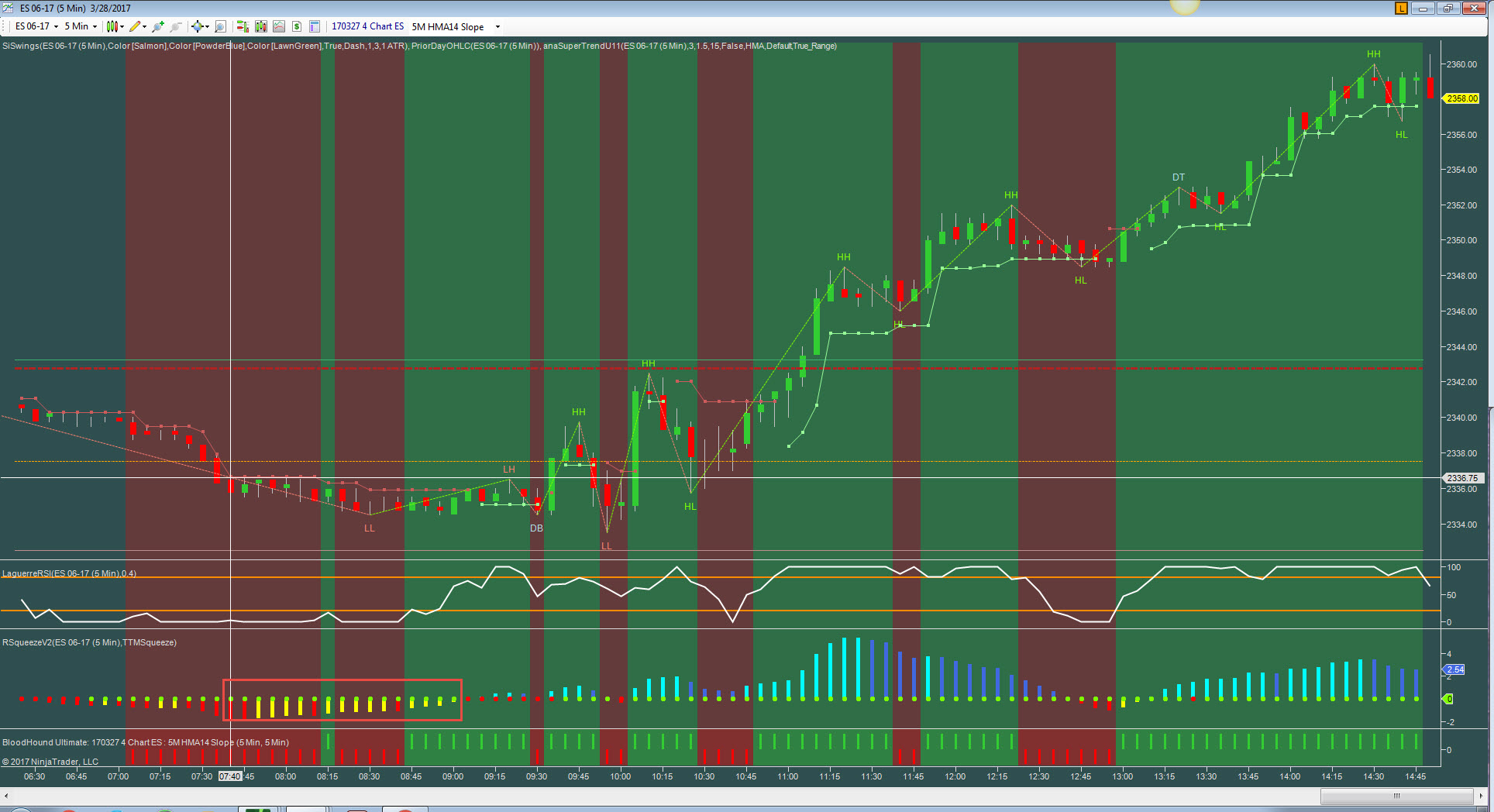1494x812 pixels.
Task: Select the crosshair cursor icon
Action: click(x=198, y=26)
